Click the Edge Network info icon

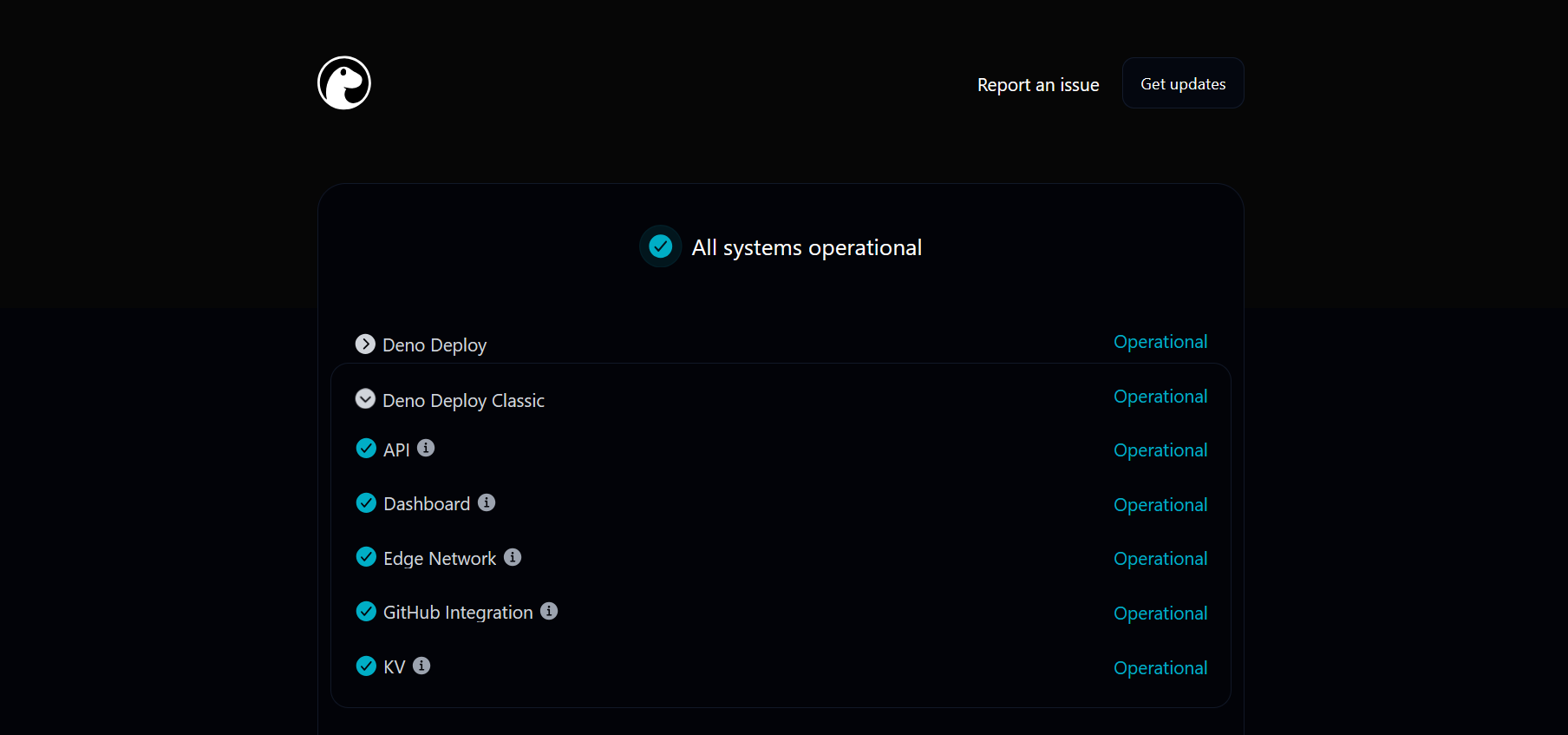point(513,557)
